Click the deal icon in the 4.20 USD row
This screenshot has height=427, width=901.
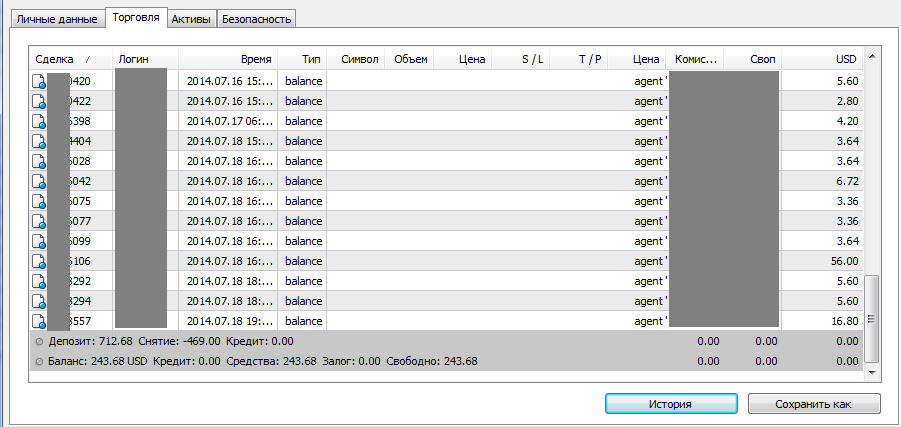[x=39, y=121]
